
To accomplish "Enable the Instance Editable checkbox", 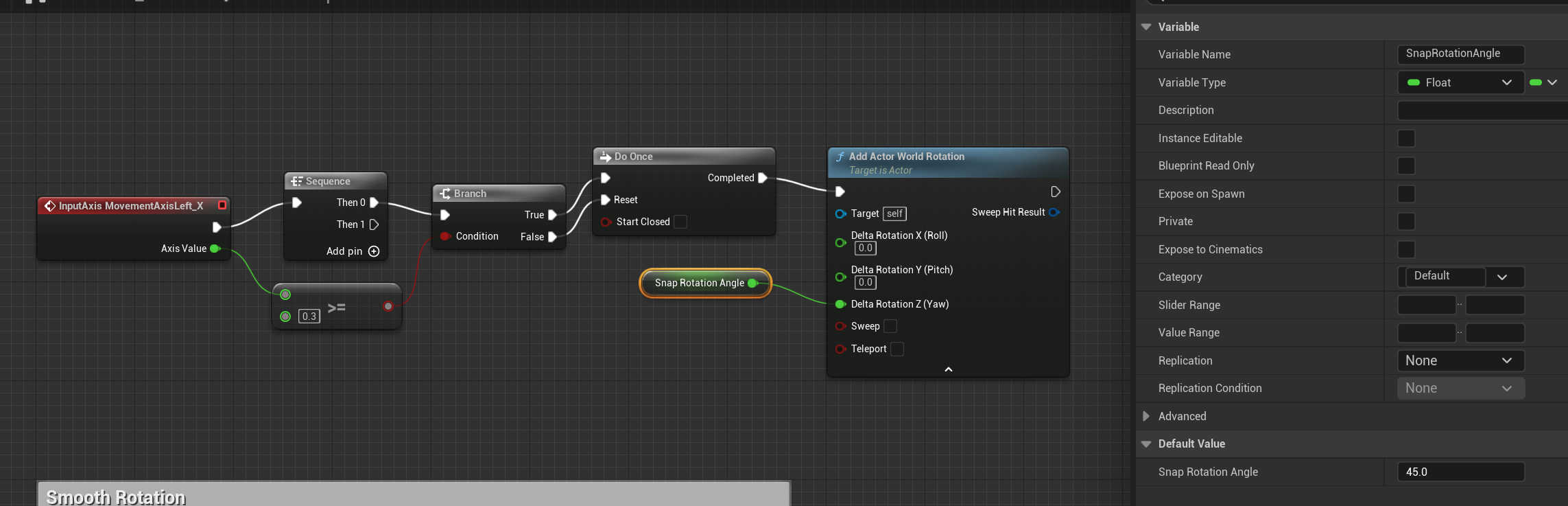I will 1406,138.
